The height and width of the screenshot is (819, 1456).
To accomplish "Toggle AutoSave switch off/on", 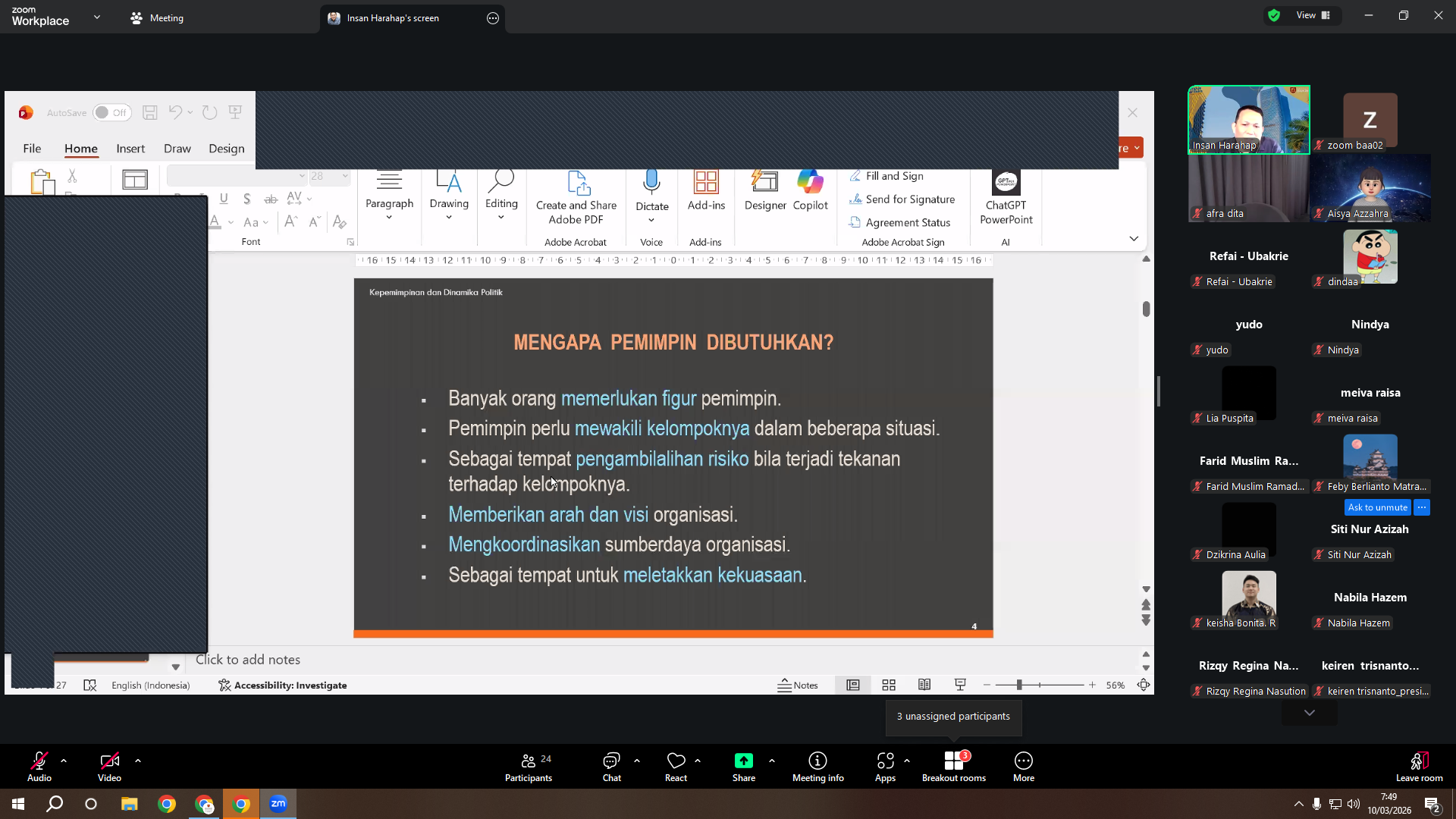I will tap(111, 113).
